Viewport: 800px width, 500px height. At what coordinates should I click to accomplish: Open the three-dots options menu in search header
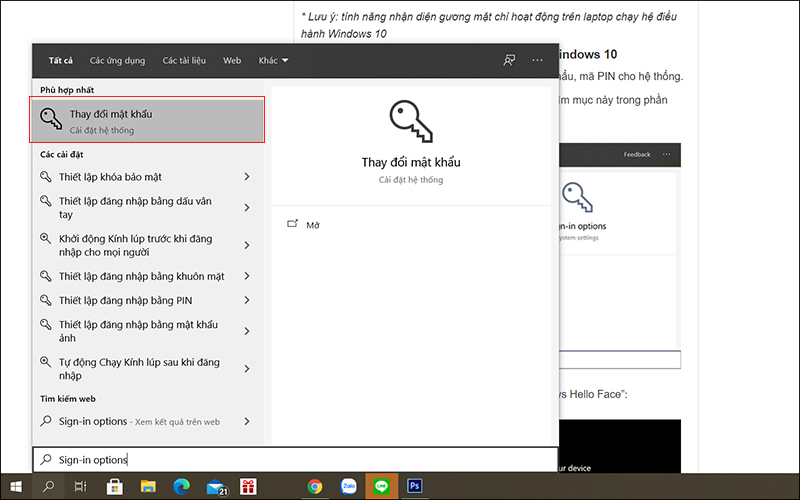537,60
